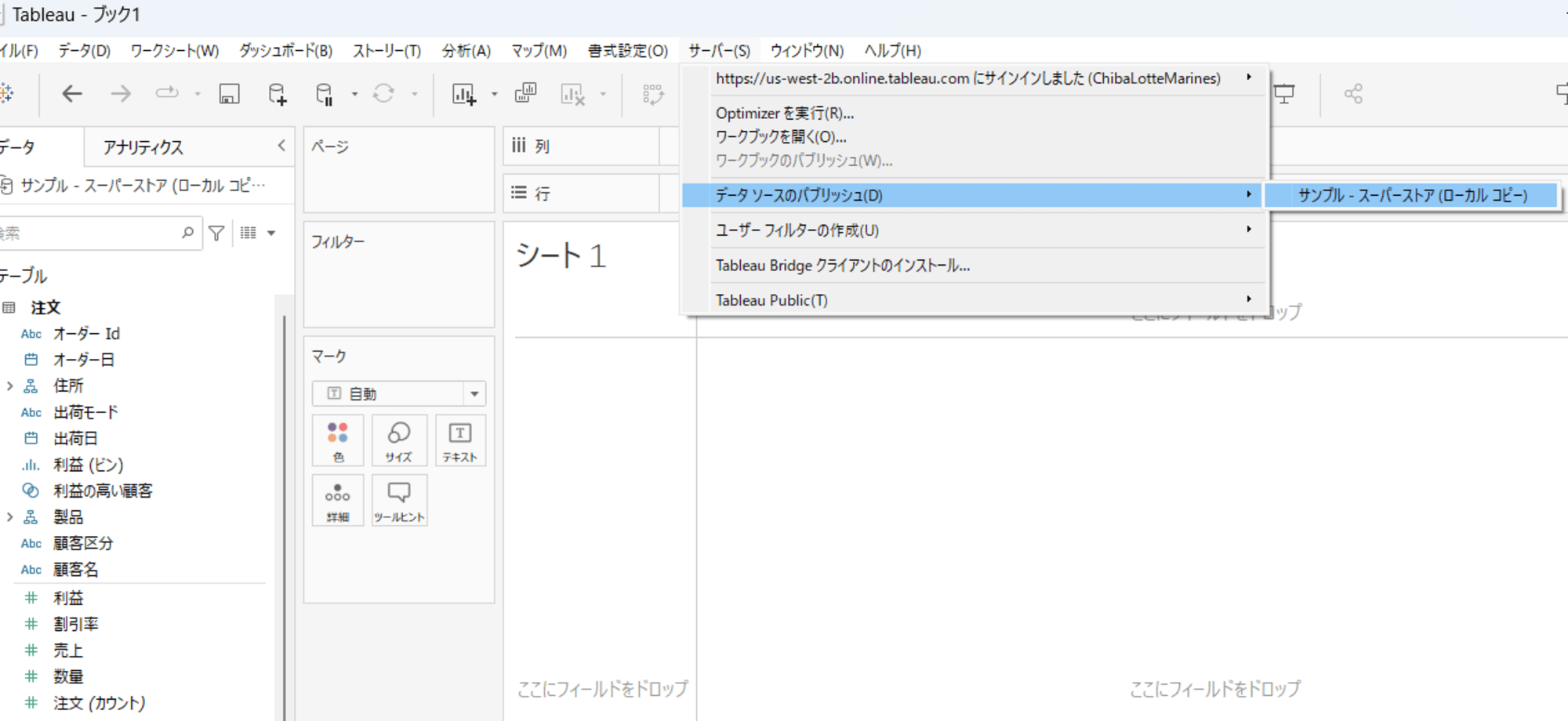Click the share workbook icon
Image resolution: width=1568 pixels, height=721 pixels.
(x=1353, y=94)
